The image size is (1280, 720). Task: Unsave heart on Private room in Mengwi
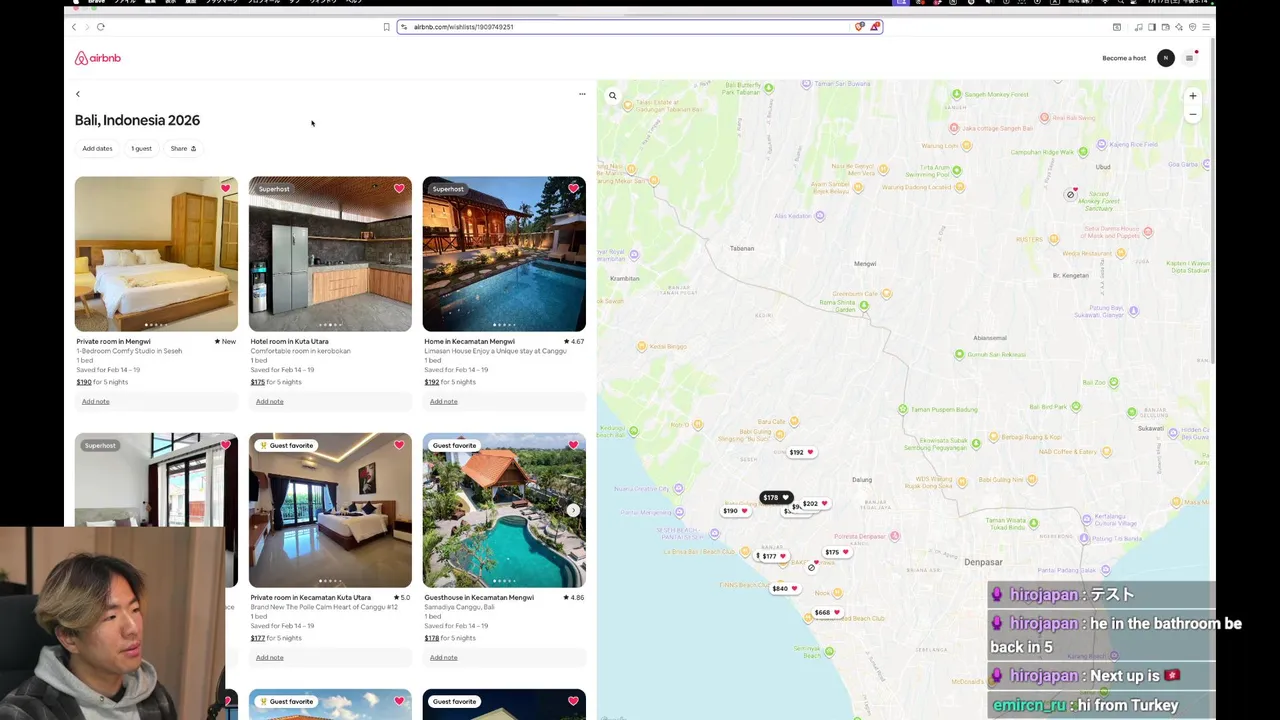(225, 188)
